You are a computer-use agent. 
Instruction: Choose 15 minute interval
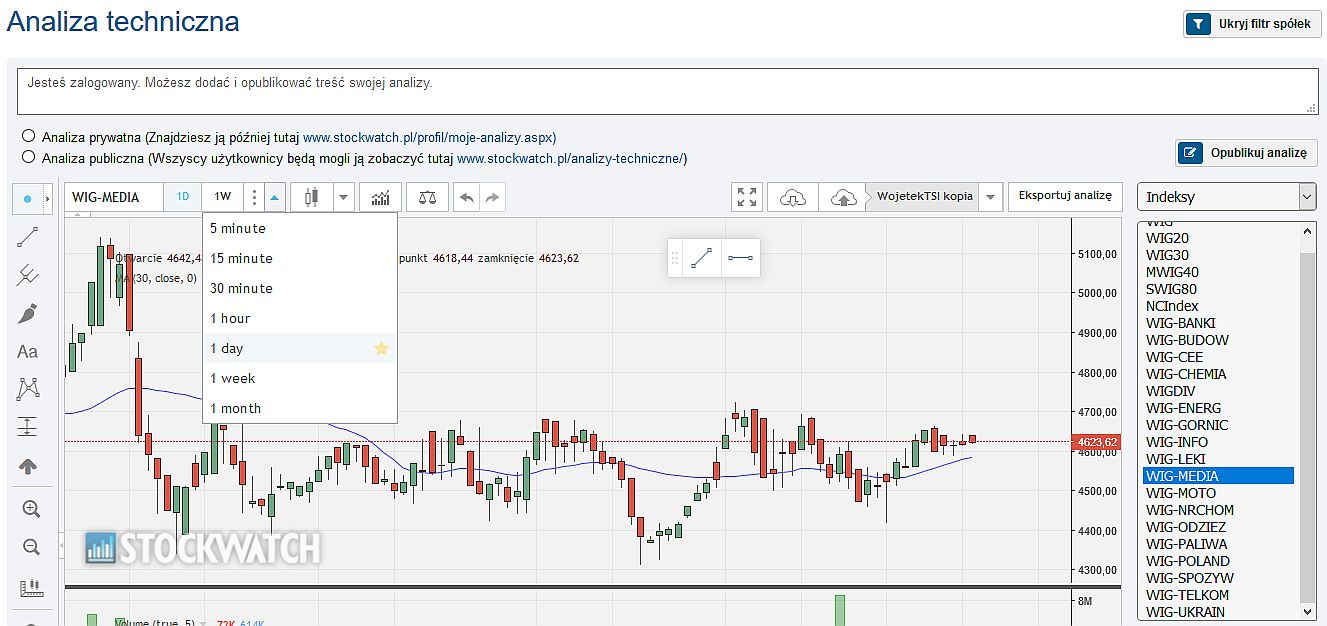300,258
